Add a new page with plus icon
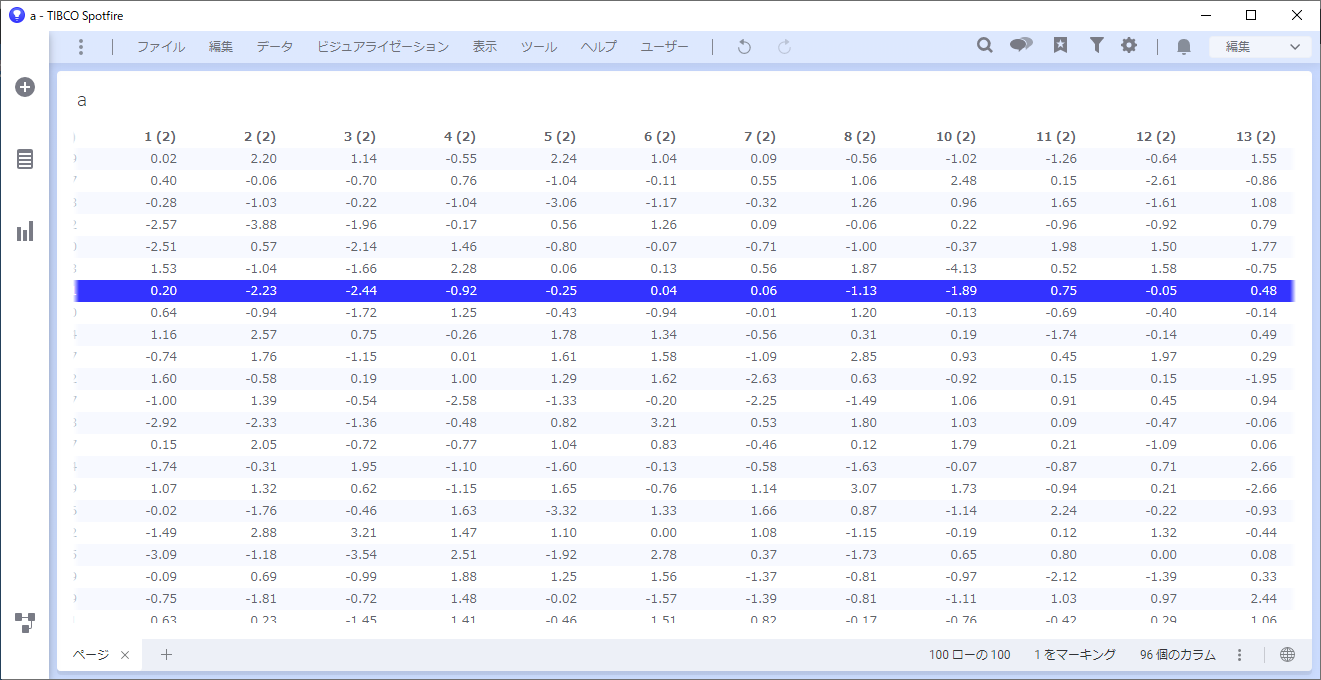Viewport: 1321px width, 680px height. [x=167, y=655]
